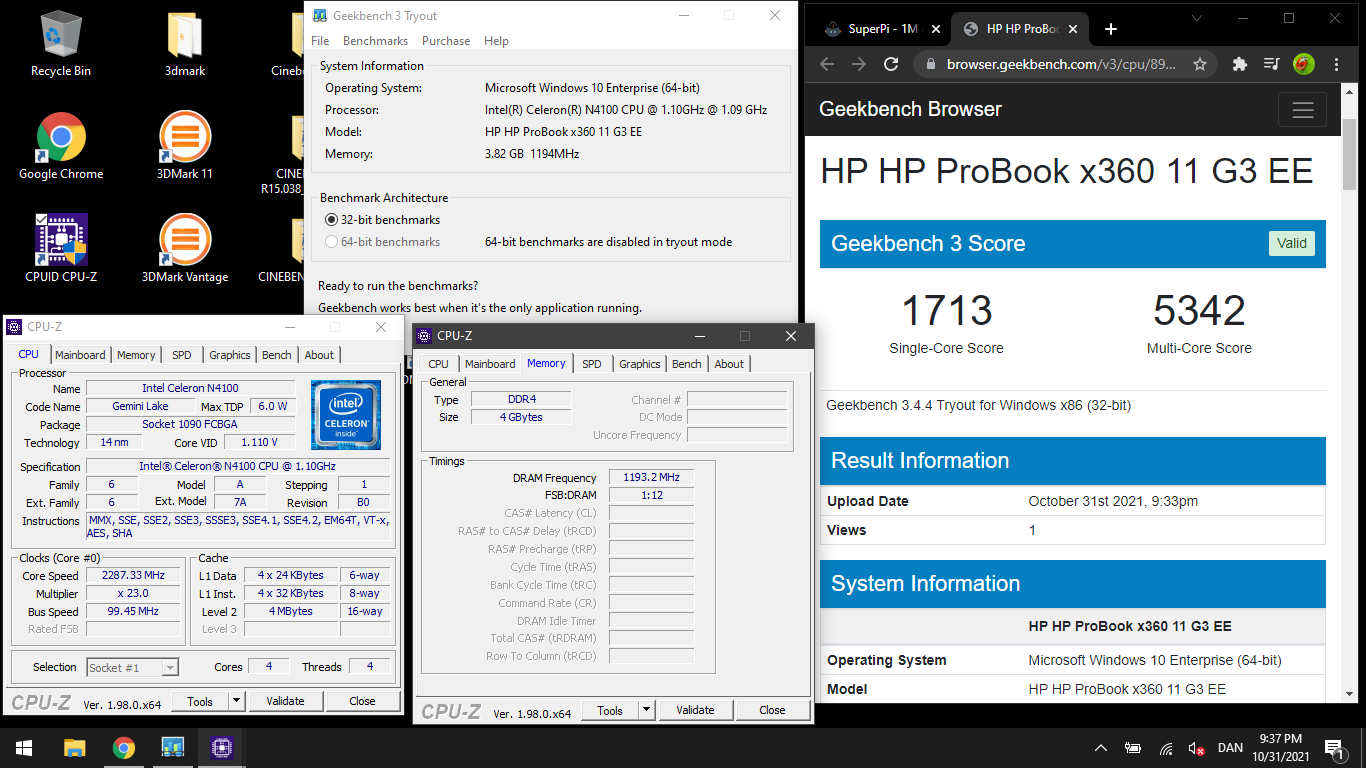The height and width of the screenshot is (768, 1366).
Task: Select 64-bit benchmarks radio button
Action: 332,242
